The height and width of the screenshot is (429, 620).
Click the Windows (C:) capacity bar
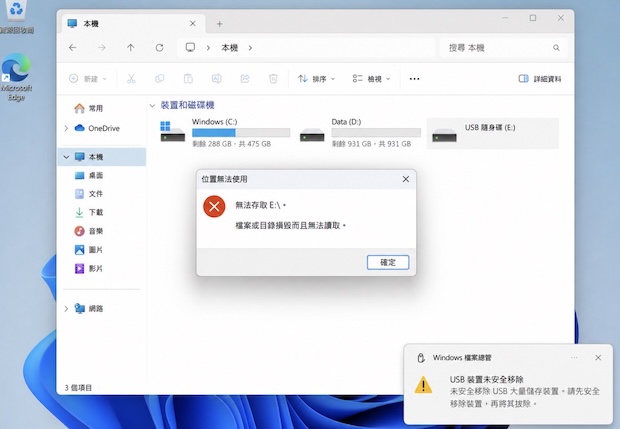point(241,132)
